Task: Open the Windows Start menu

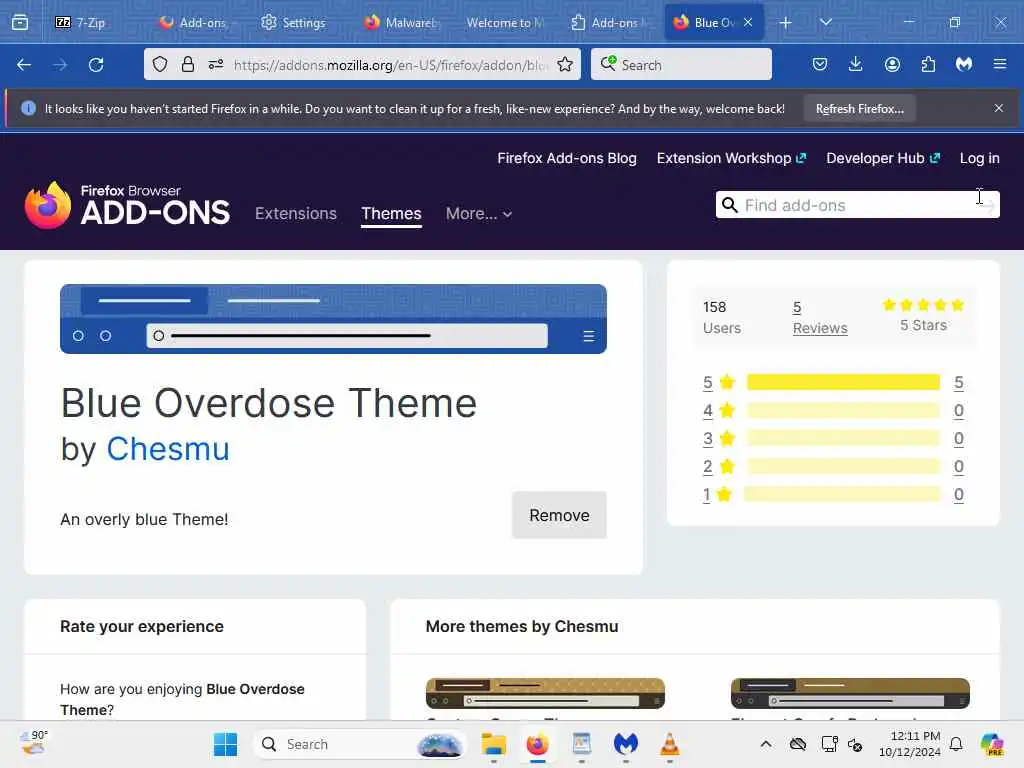Action: click(225, 744)
